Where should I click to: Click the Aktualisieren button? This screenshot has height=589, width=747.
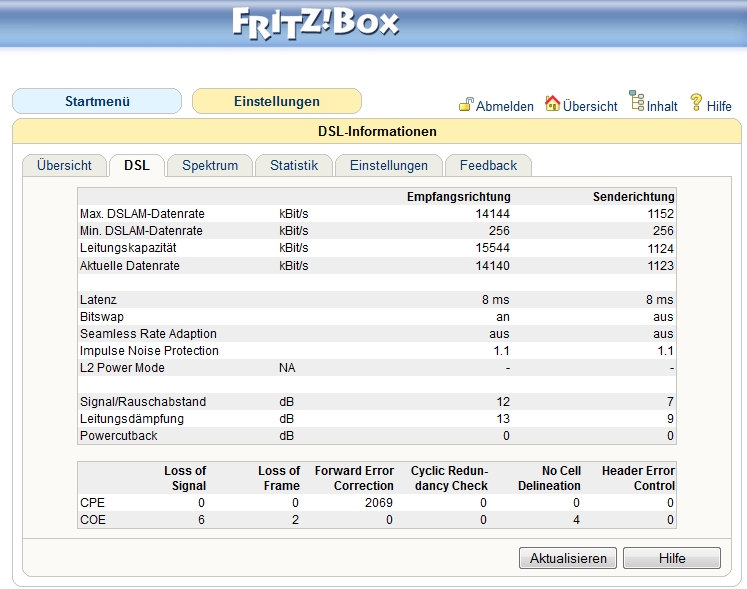pyautogui.click(x=568, y=558)
